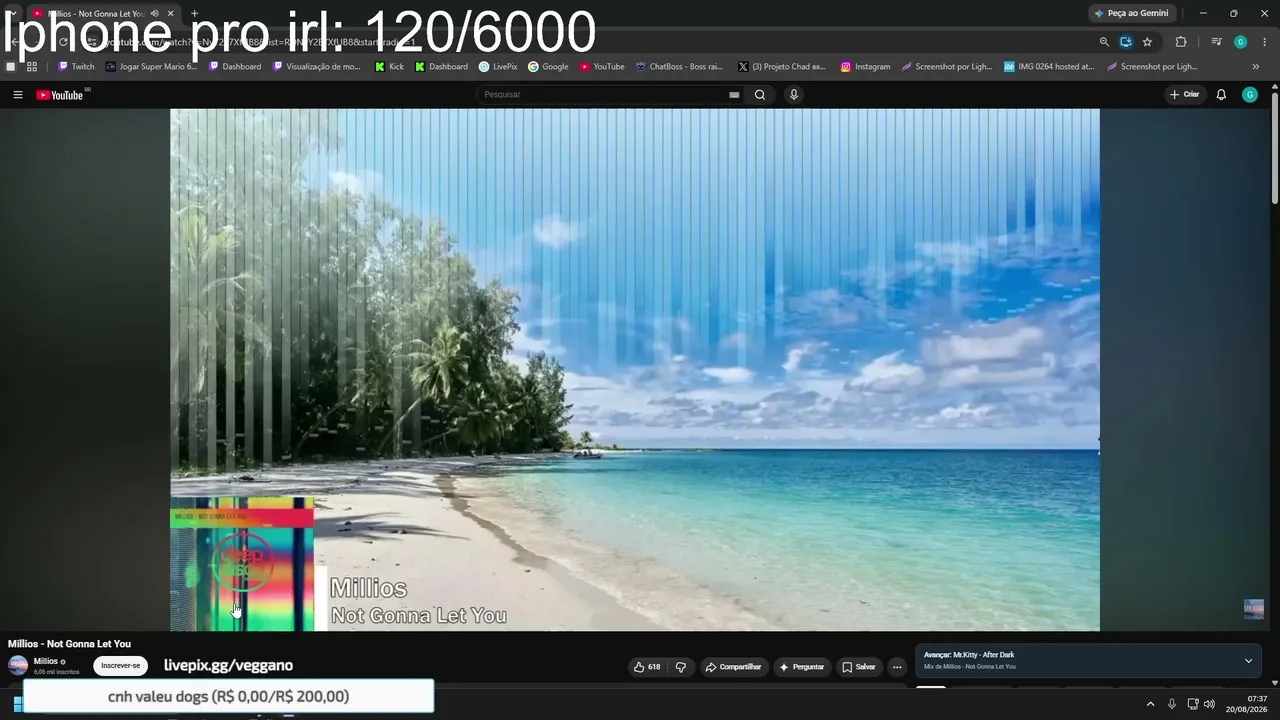Open Dashboard bookmark with the Kick icon

pos(441,67)
